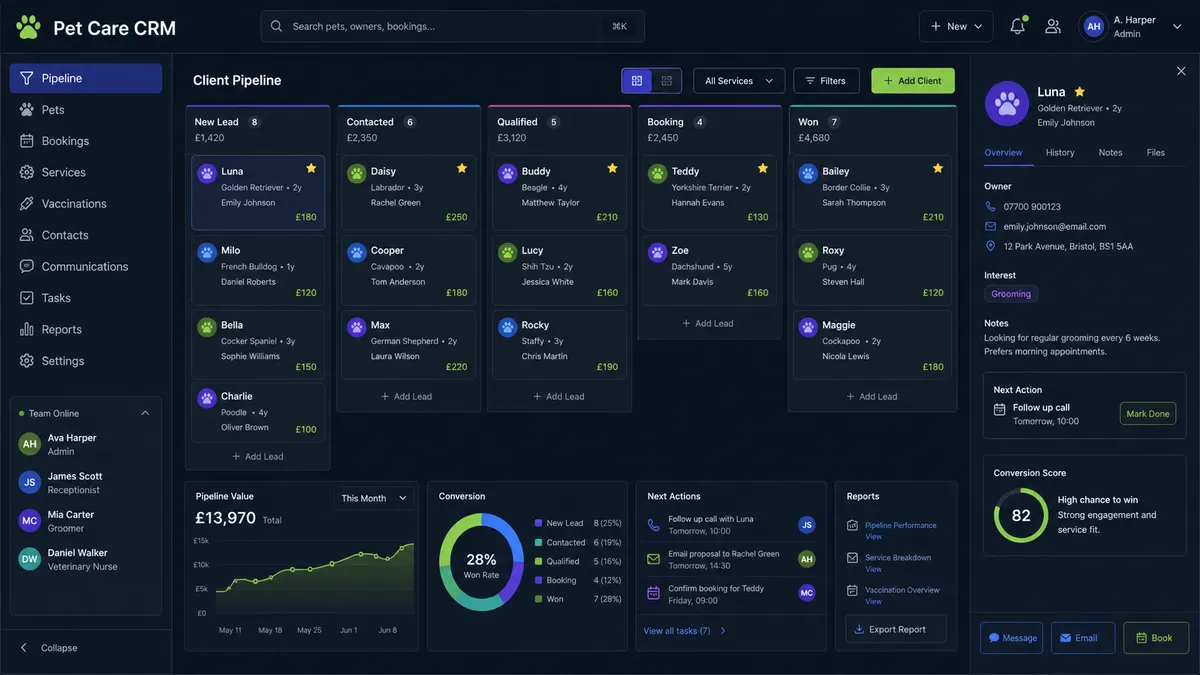Collapse the sidebar
This screenshot has width=1200, height=675.
(x=48, y=648)
